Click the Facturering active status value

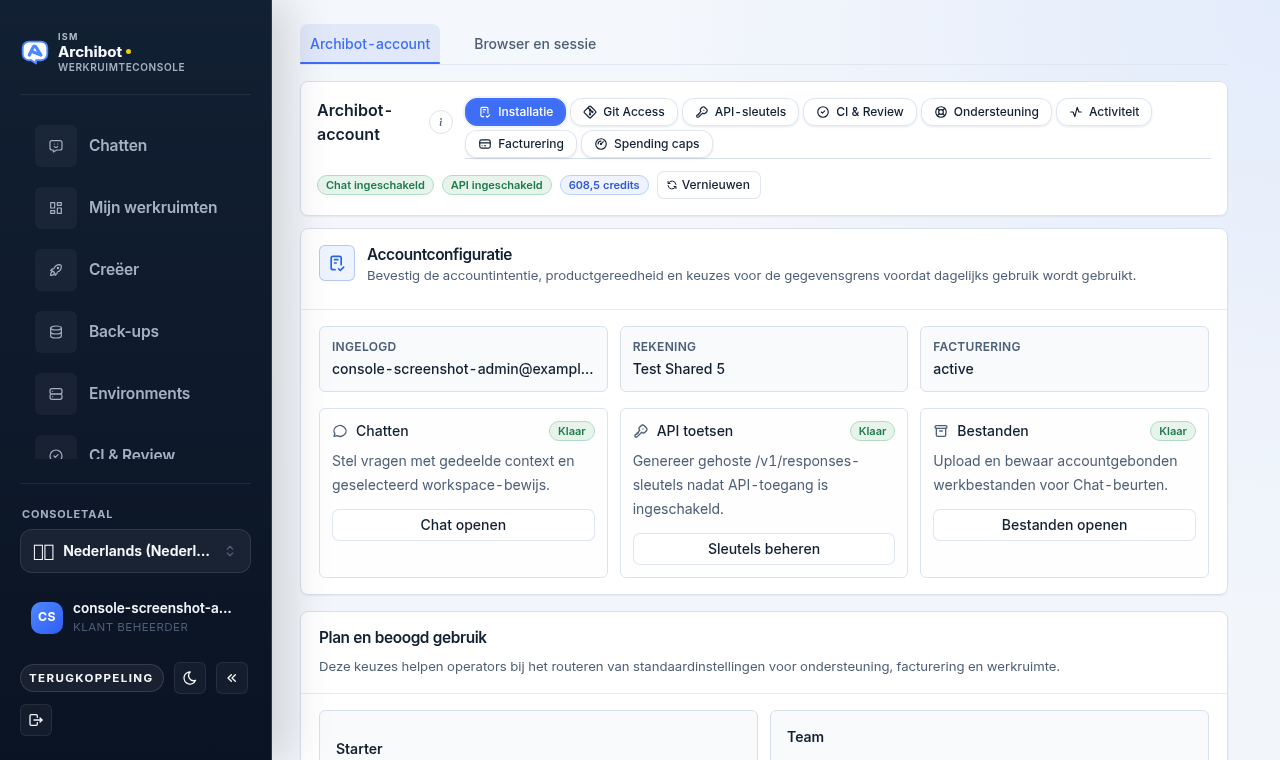[x=954, y=369]
